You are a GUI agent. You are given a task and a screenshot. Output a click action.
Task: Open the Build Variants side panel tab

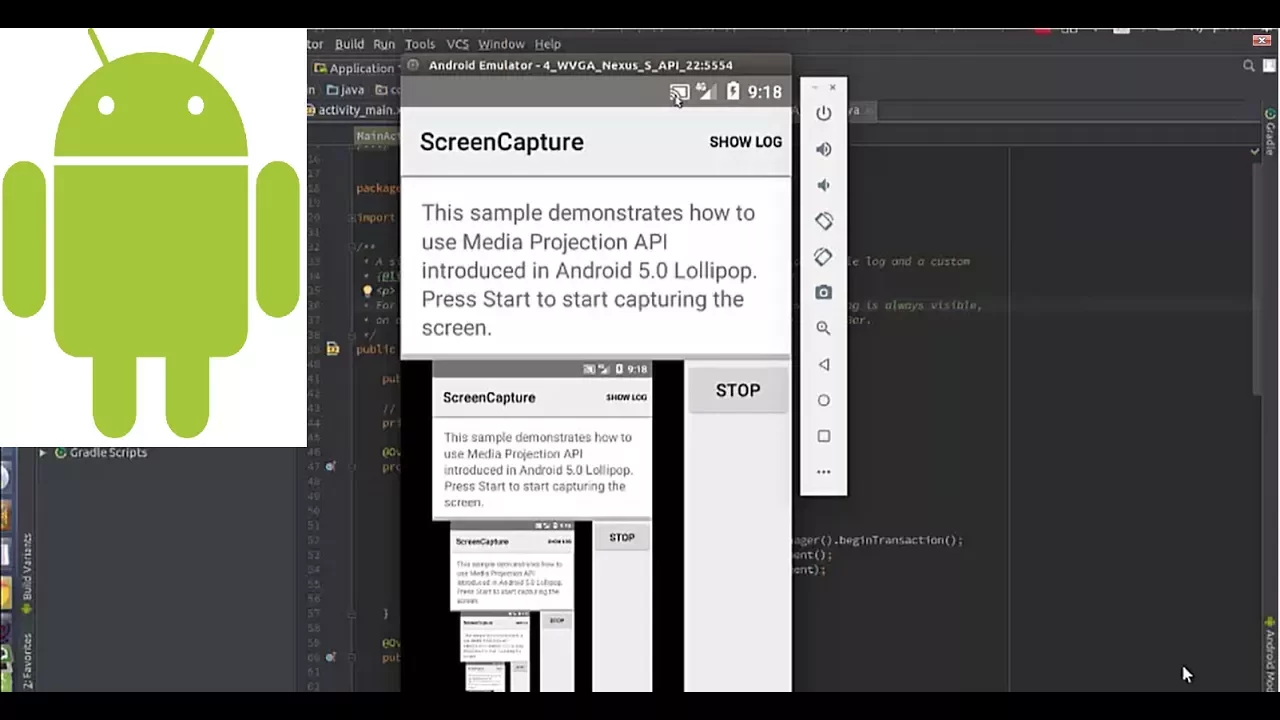point(28,573)
